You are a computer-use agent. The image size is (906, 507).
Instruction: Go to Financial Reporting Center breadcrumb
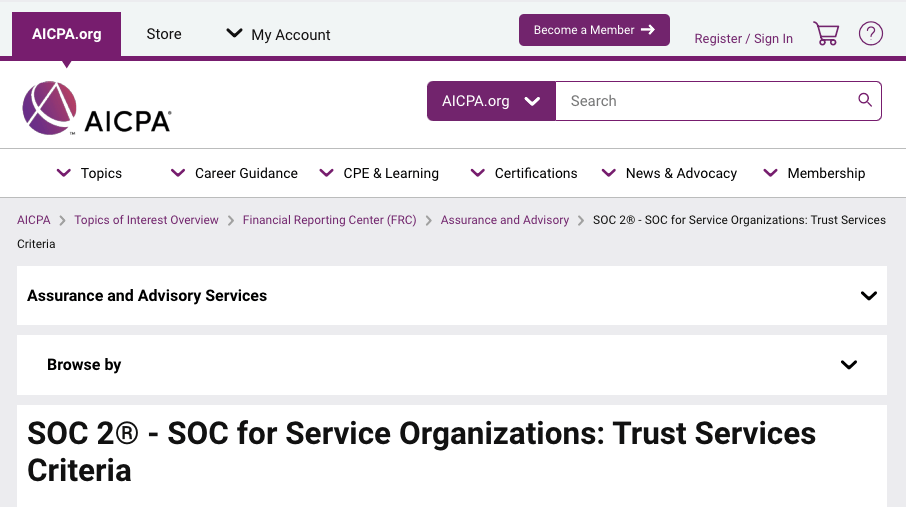pyautogui.click(x=329, y=220)
